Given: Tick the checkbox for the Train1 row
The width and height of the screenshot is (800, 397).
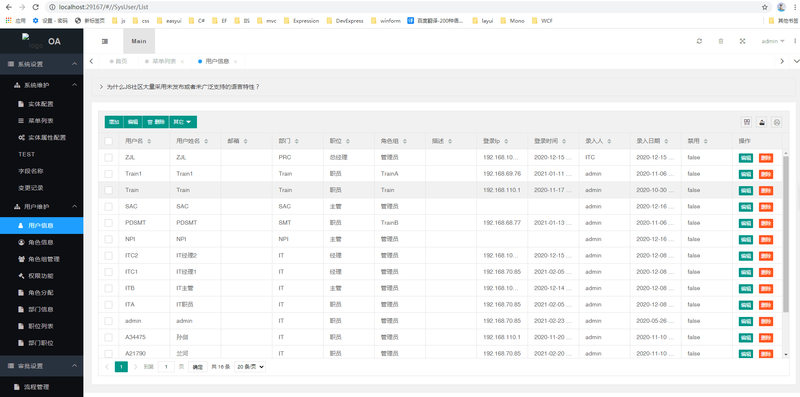Looking at the screenshot, I should click(108, 174).
